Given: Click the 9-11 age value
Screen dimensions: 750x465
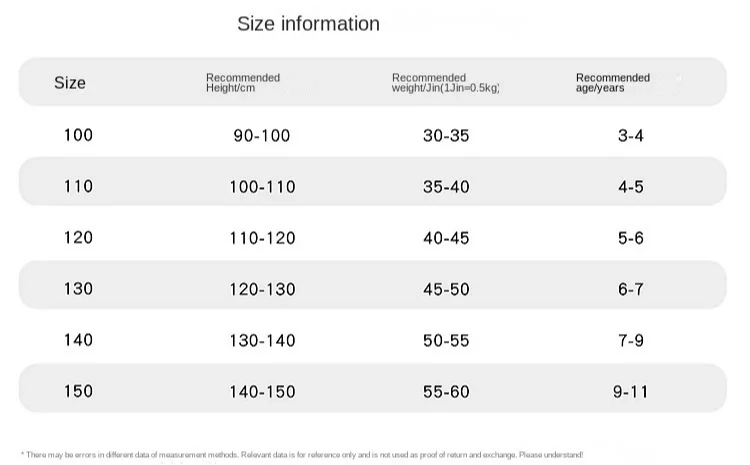Looking at the screenshot, I should click(x=630, y=392).
